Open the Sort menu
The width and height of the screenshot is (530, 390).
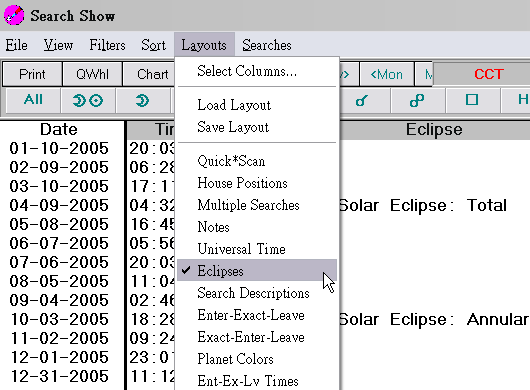[153, 45]
